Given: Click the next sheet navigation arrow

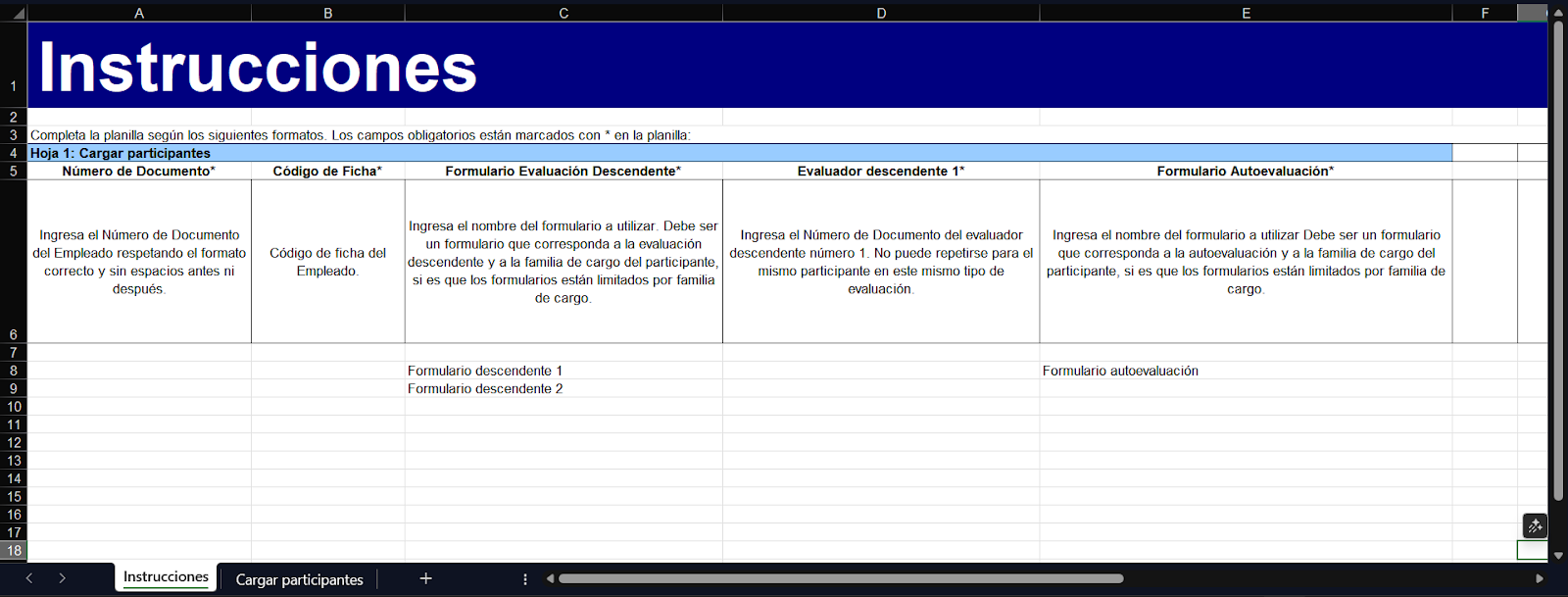Looking at the screenshot, I should coord(62,578).
